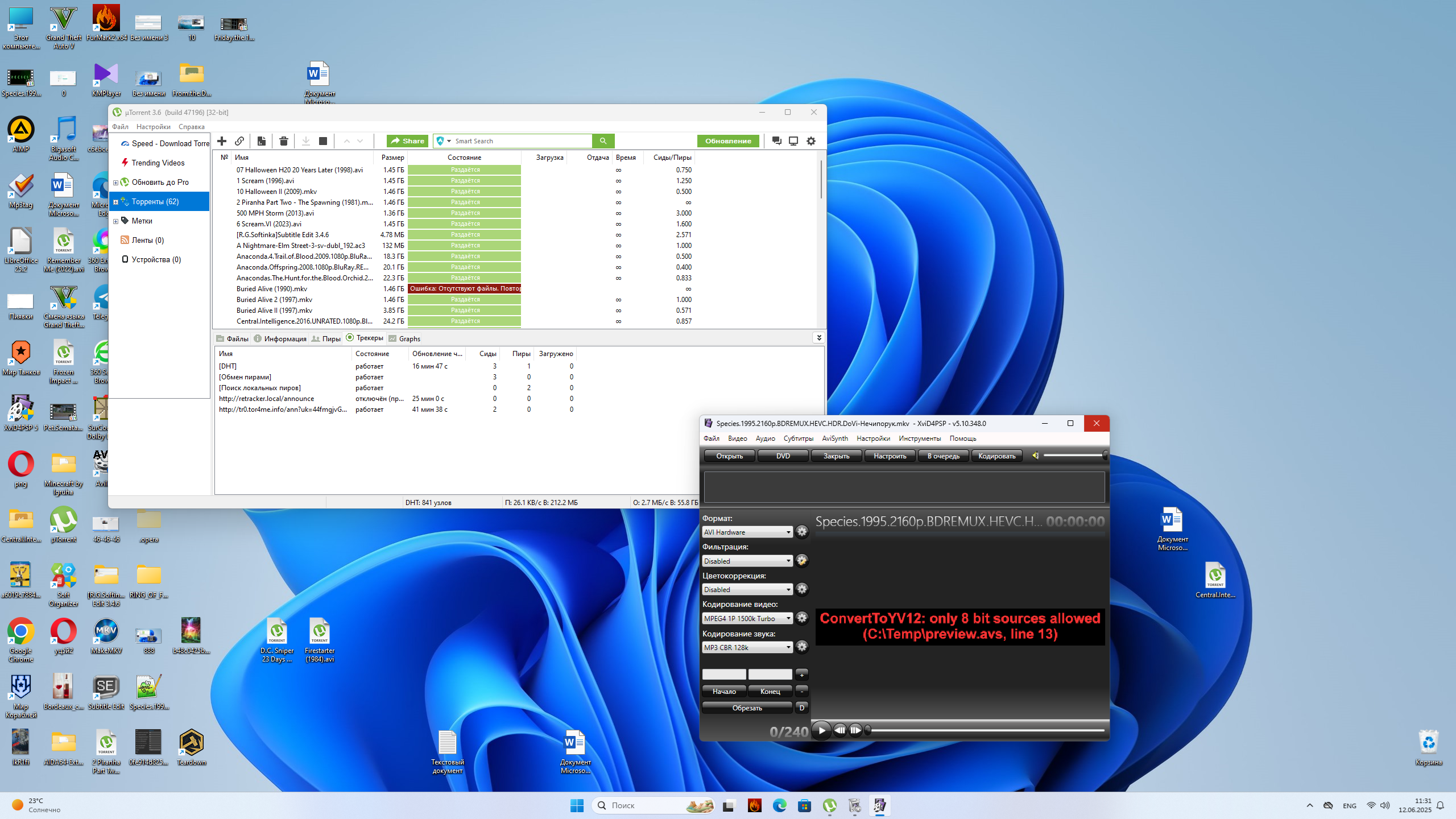The image size is (1456, 819).
Task: Click the Обновление button in uTorrent
Action: (728, 141)
